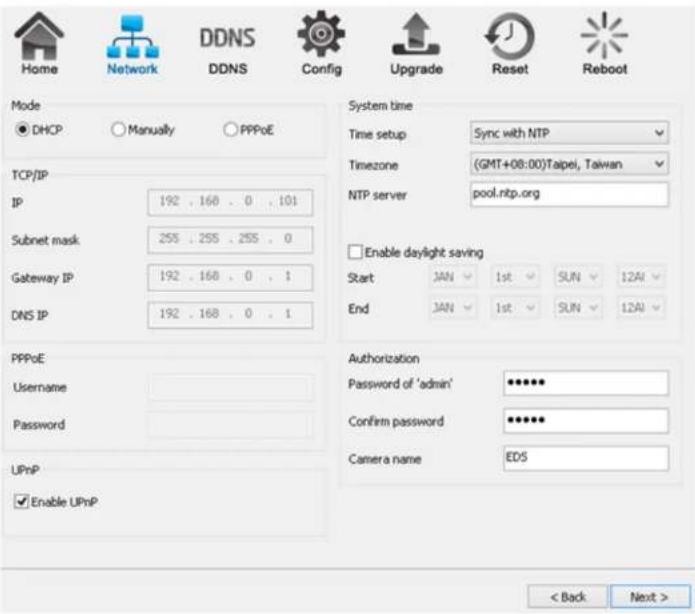Open the Time setup dropdown
Image resolution: width=695 pixels, height=614 pixels.
[x=569, y=133]
